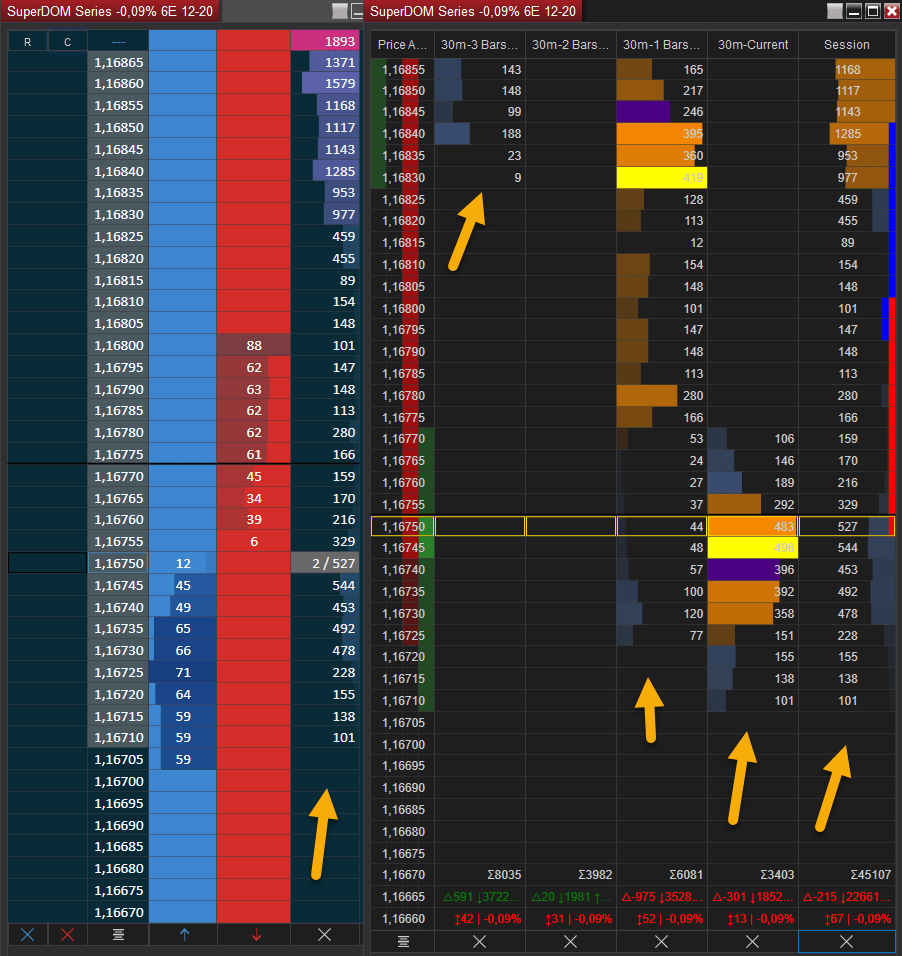Viewport: 902px width, 956px height.
Task: Click price 1,16745 in right SuperDOM
Action: pos(403,548)
